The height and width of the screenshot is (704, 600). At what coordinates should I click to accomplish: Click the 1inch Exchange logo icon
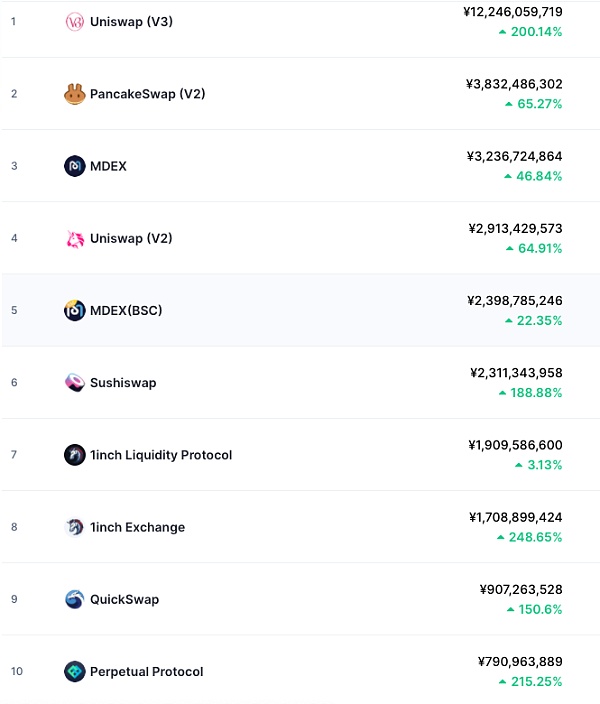click(x=75, y=527)
